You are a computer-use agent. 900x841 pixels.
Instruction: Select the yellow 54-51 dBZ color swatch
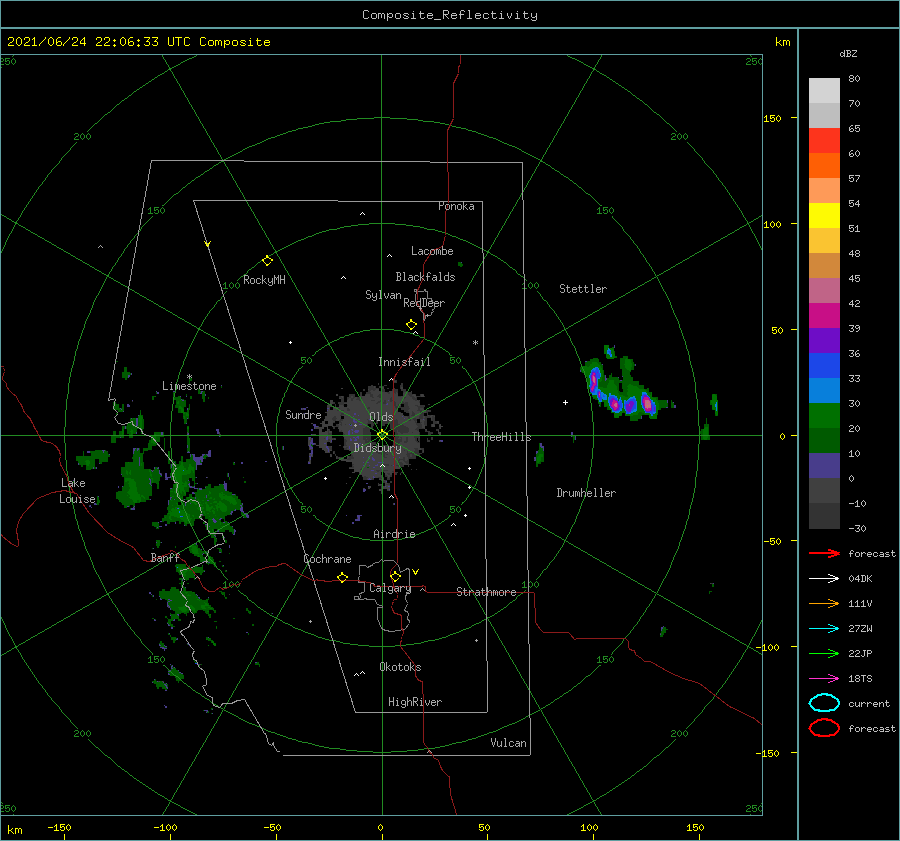tap(824, 216)
